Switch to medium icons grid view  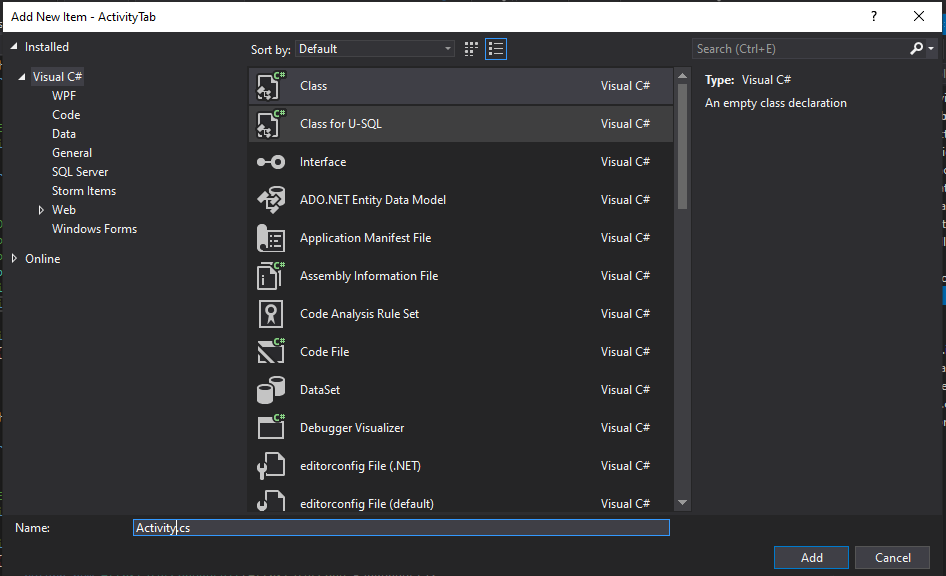(471, 49)
